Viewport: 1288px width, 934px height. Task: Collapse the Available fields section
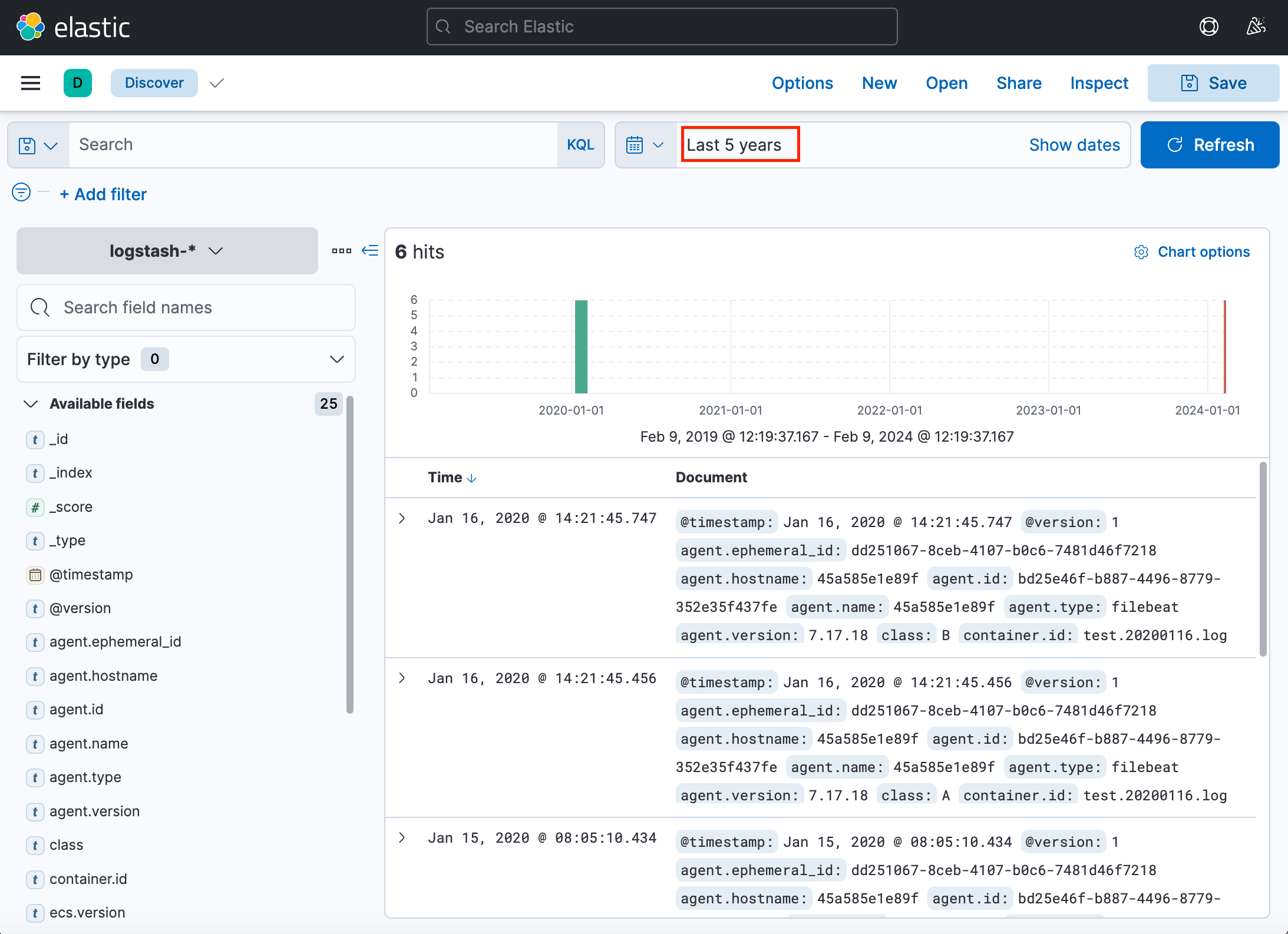(31, 404)
